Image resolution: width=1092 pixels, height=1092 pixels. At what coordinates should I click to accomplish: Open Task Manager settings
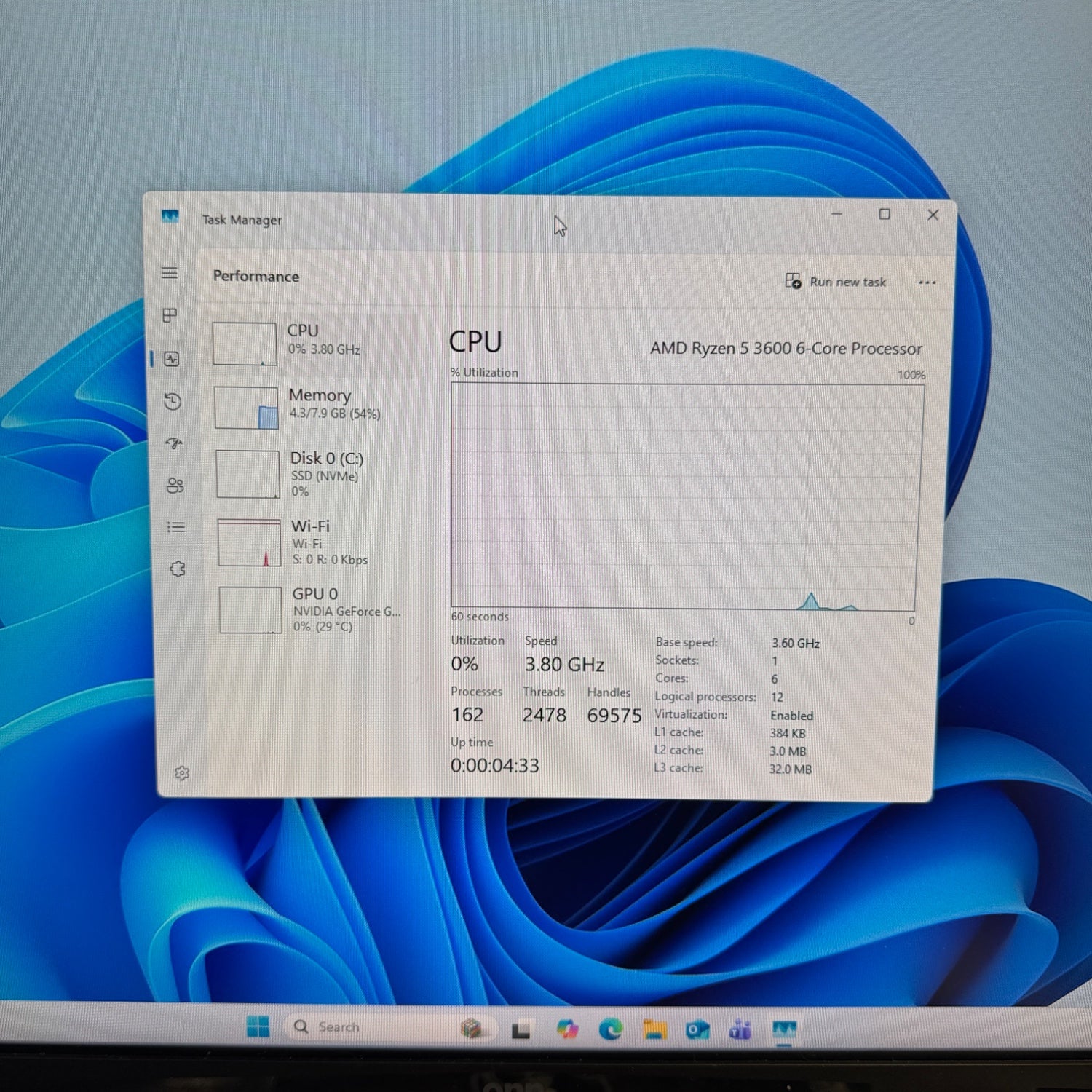coord(183,773)
